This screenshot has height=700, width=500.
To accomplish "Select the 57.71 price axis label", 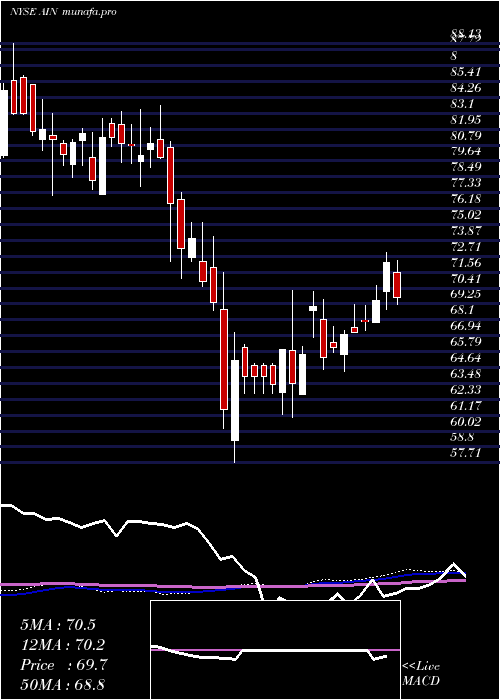I will (x=467, y=454).
